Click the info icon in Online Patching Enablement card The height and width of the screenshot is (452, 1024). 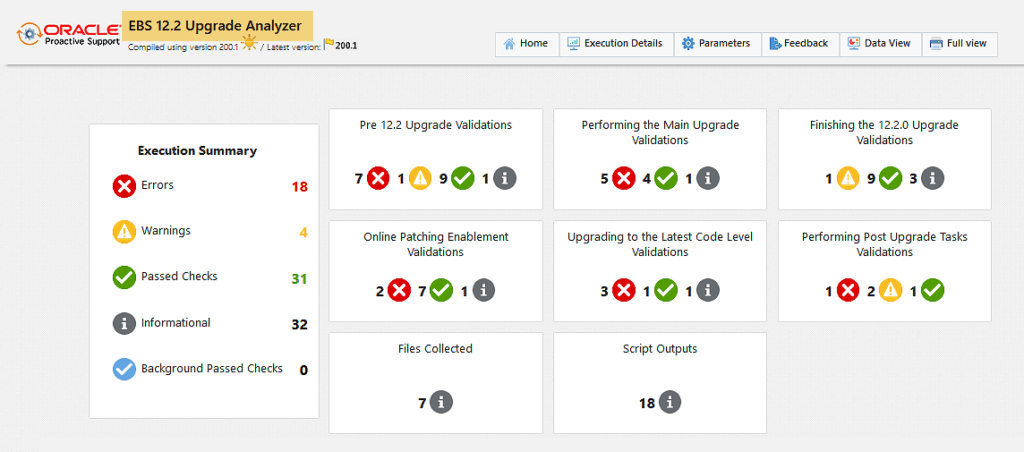point(483,291)
